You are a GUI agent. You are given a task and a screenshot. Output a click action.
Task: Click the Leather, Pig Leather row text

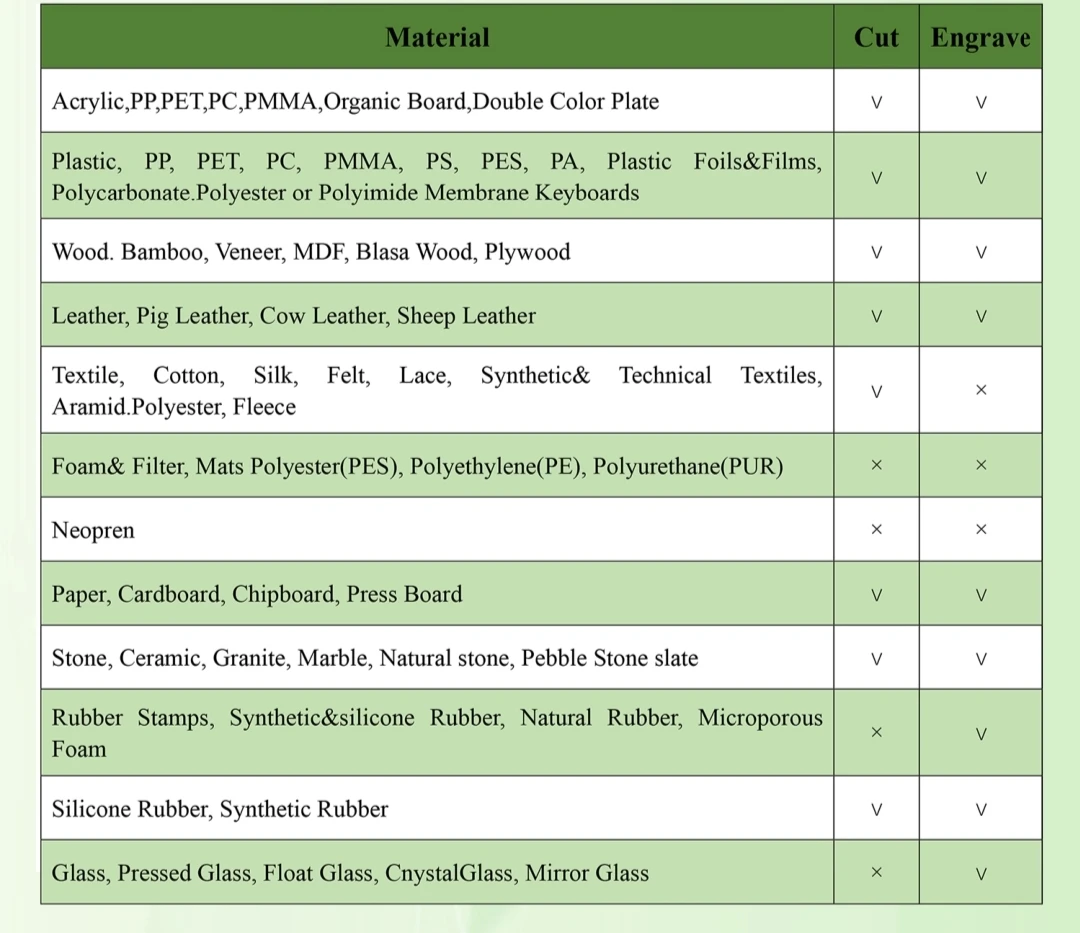click(x=293, y=316)
